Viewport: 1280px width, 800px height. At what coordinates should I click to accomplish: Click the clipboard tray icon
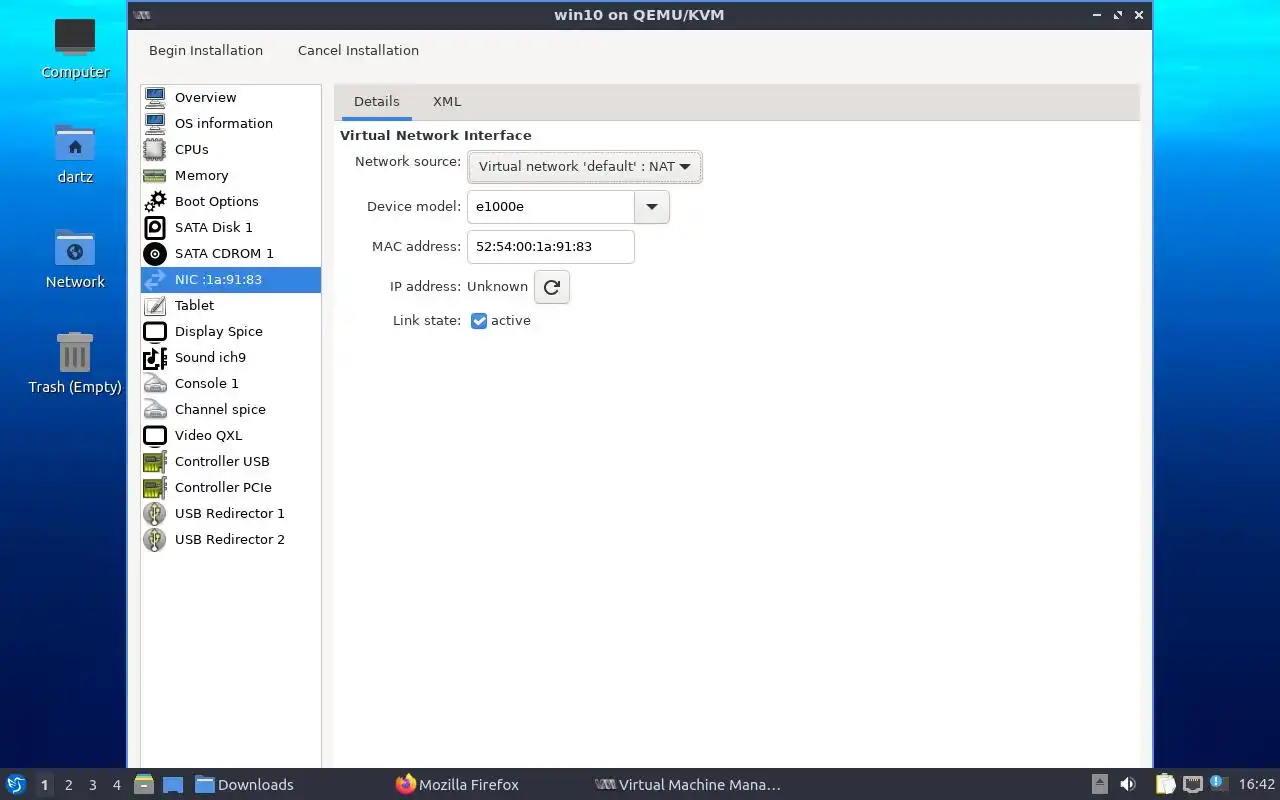[x=1166, y=784]
